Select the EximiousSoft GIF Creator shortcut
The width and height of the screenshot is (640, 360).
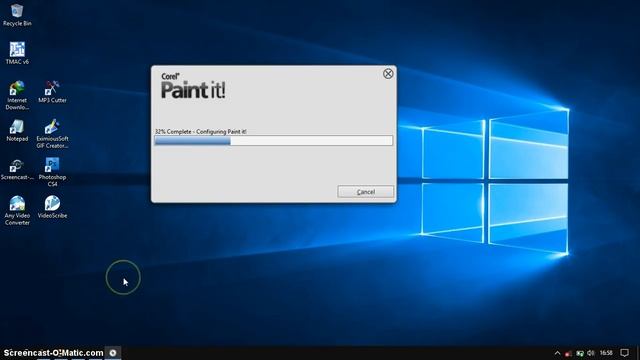coord(52,134)
